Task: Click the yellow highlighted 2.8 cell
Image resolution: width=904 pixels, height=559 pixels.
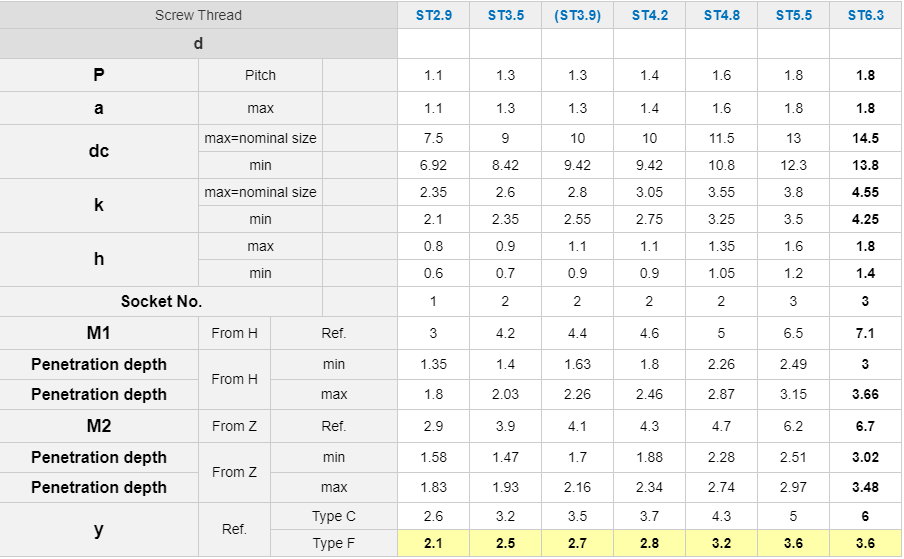Action: 649,543
